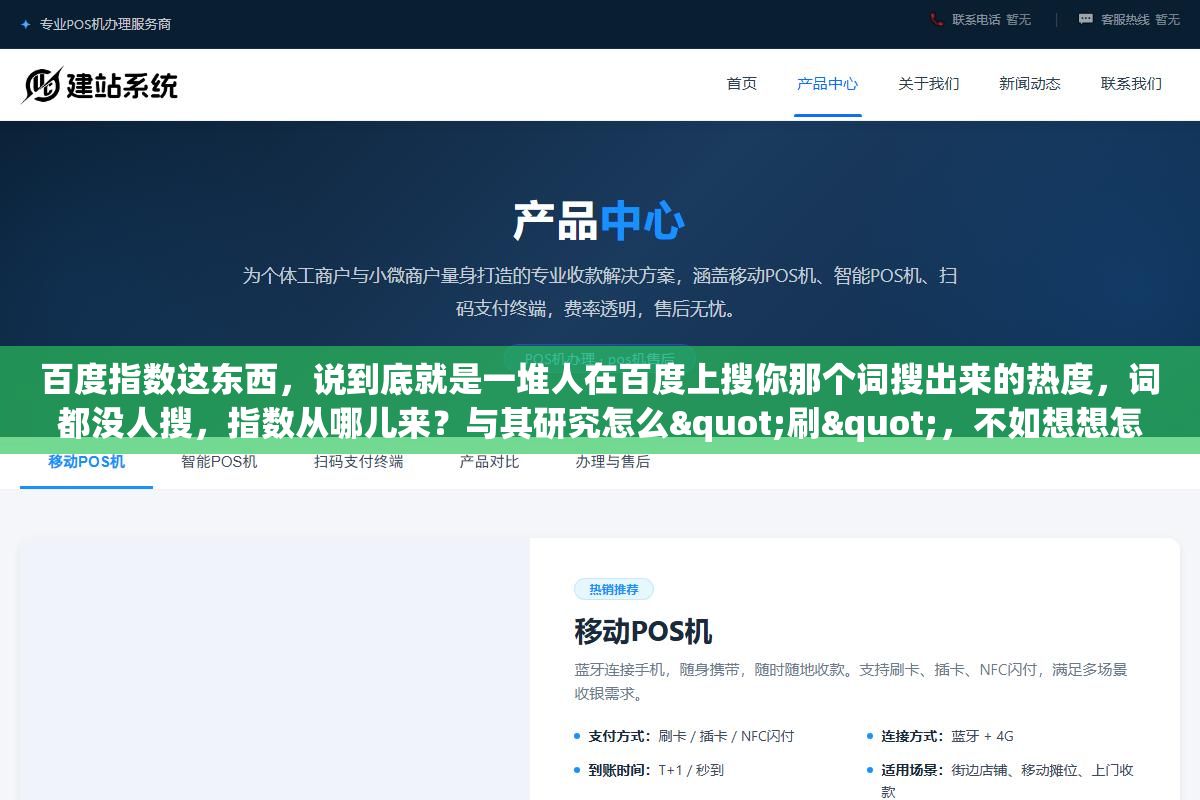This screenshot has width=1200, height=800.
Task: Open 新闻动态 in the navigation
Action: pos(1030,84)
